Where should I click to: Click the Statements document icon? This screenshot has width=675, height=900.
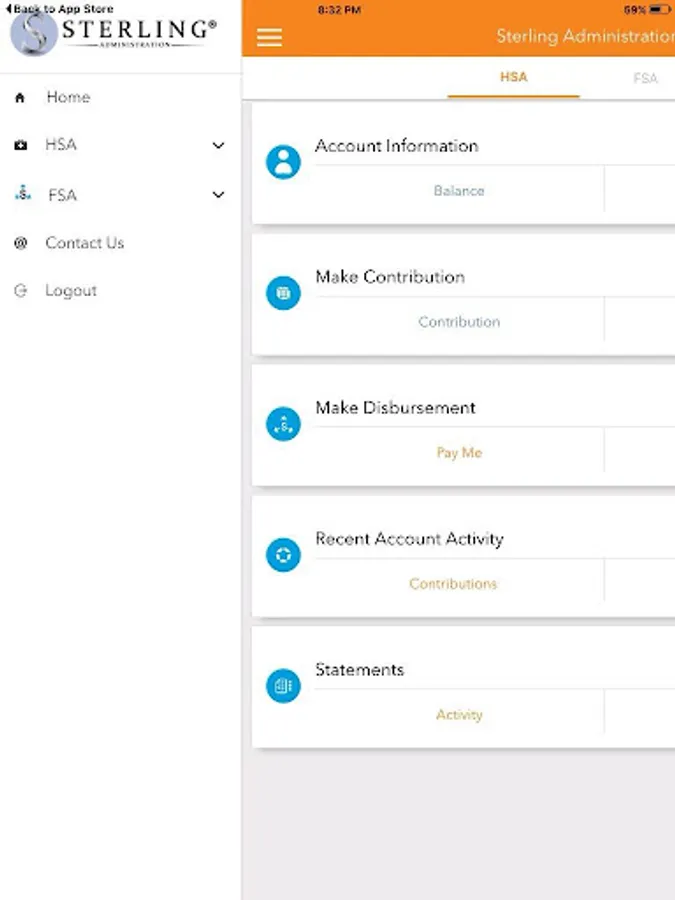tap(284, 685)
